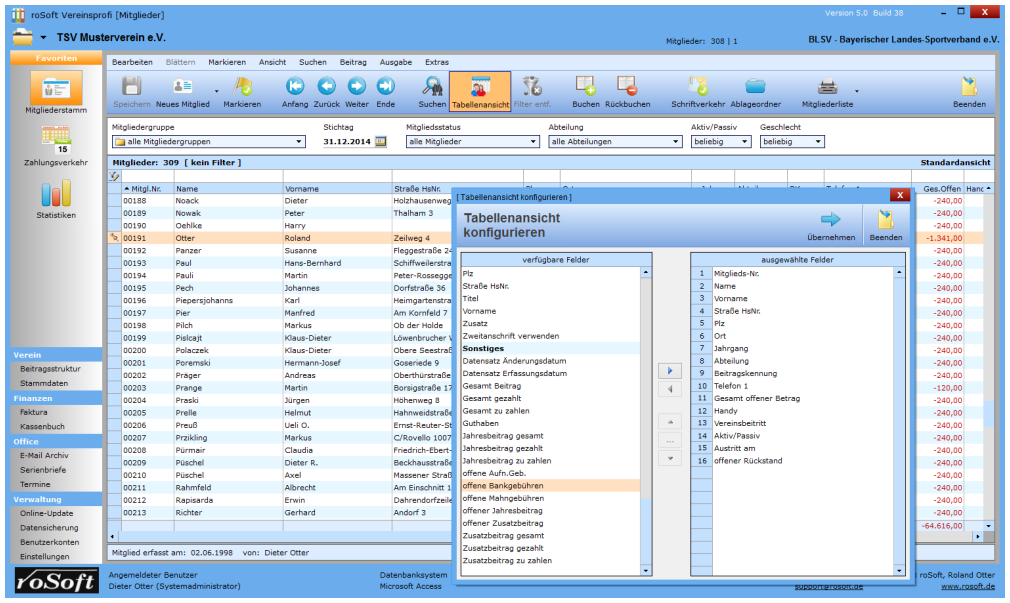This screenshot has height=603, width=1010.
Task: Open Statistiken from the Favoriten sidebar
Action: tap(55, 194)
